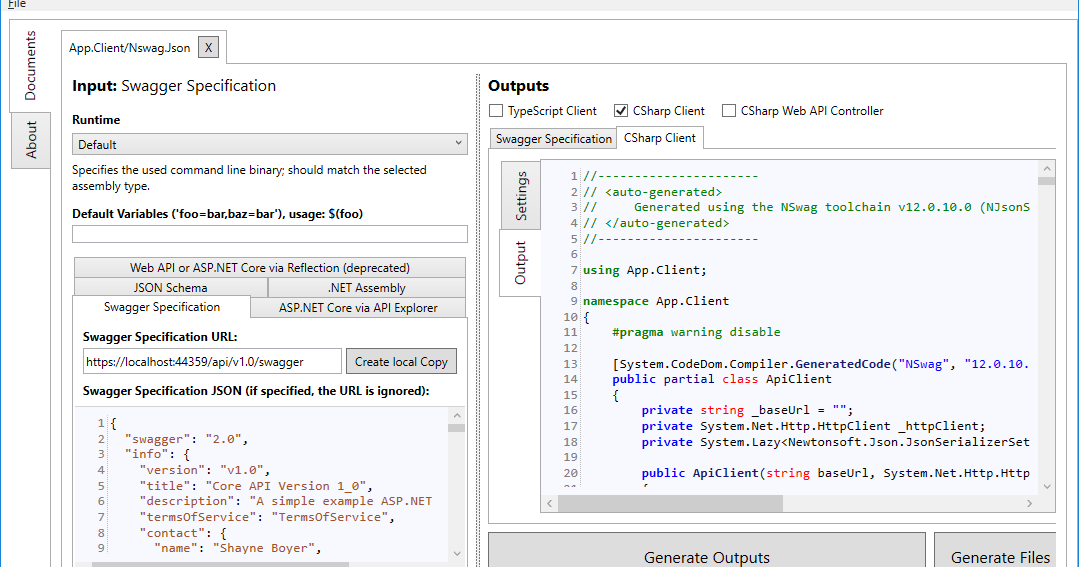Uncheck the CSharp Client checkbox
1079x567 pixels.
point(621,111)
